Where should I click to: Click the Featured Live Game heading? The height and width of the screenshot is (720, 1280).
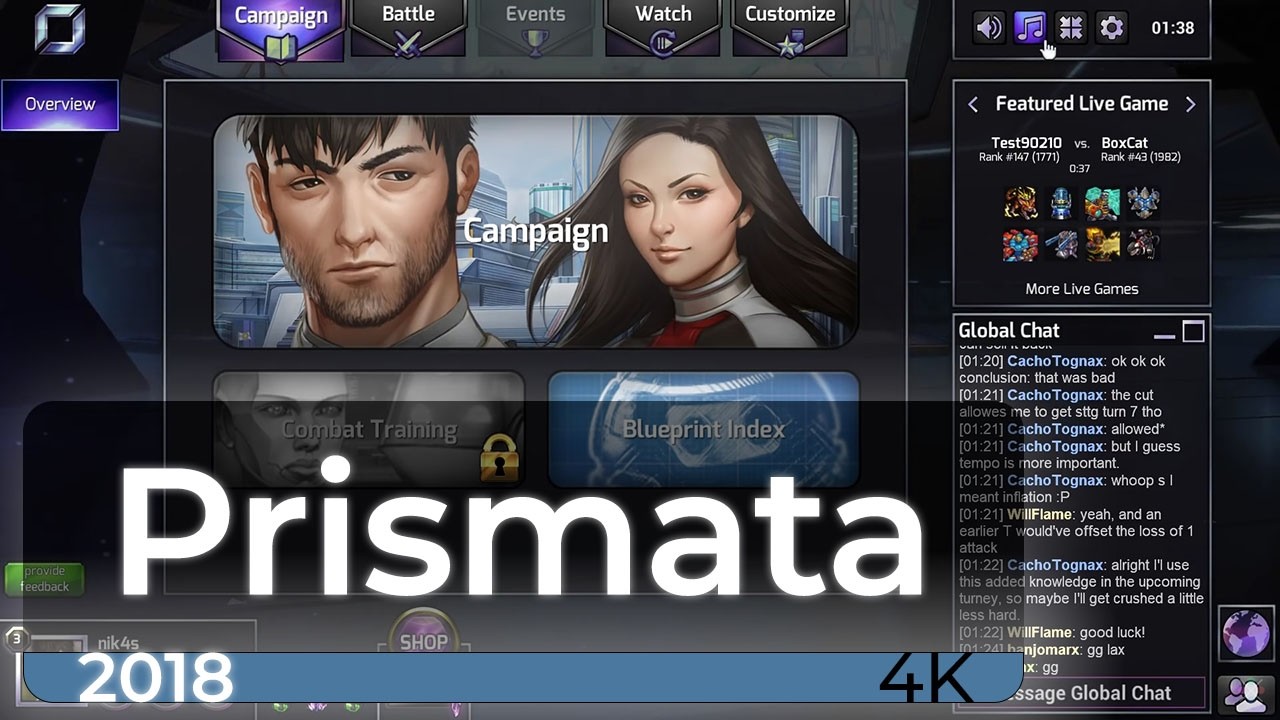click(1081, 104)
